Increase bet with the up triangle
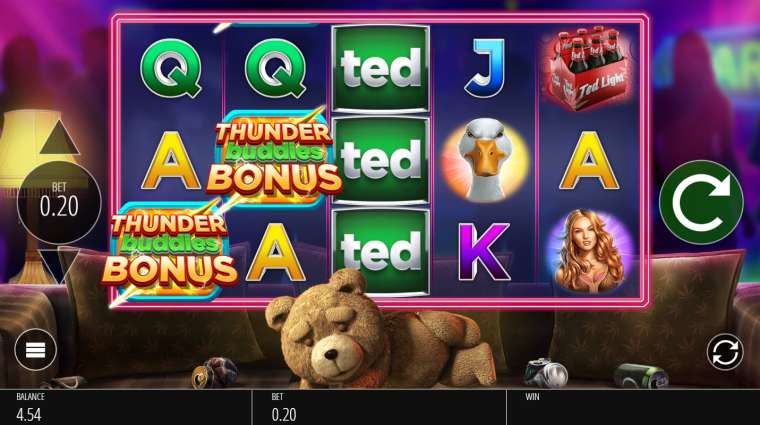 [x=59, y=138]
